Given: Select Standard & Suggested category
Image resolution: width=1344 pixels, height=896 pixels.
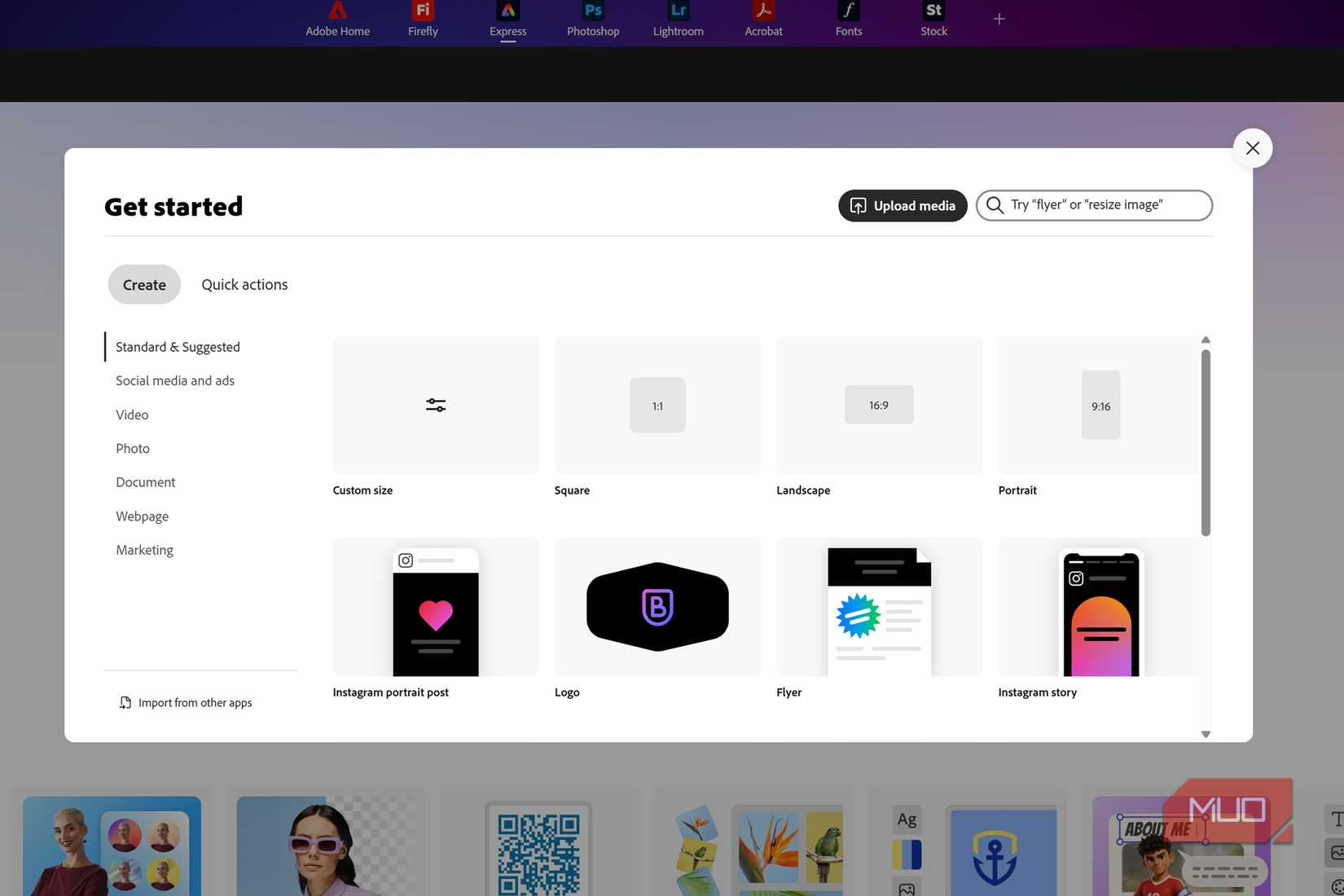Looking at the screenshot, I should pyautogui.click(x=178, y=347).
